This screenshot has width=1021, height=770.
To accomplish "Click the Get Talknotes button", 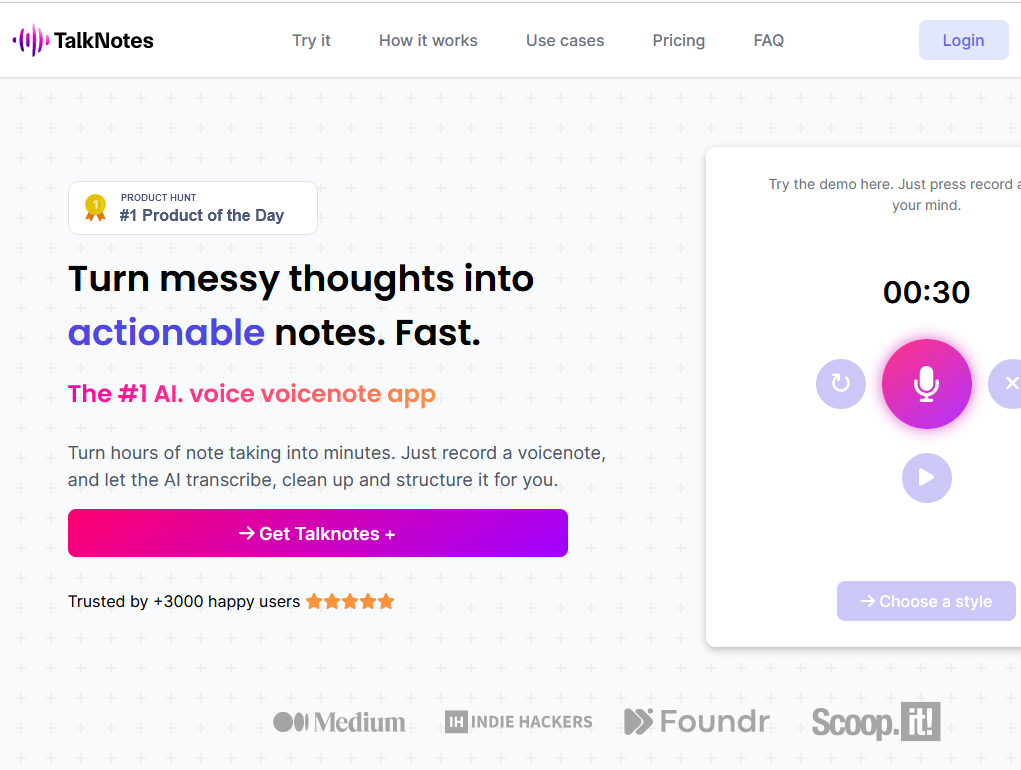I will tap(317, 533).
